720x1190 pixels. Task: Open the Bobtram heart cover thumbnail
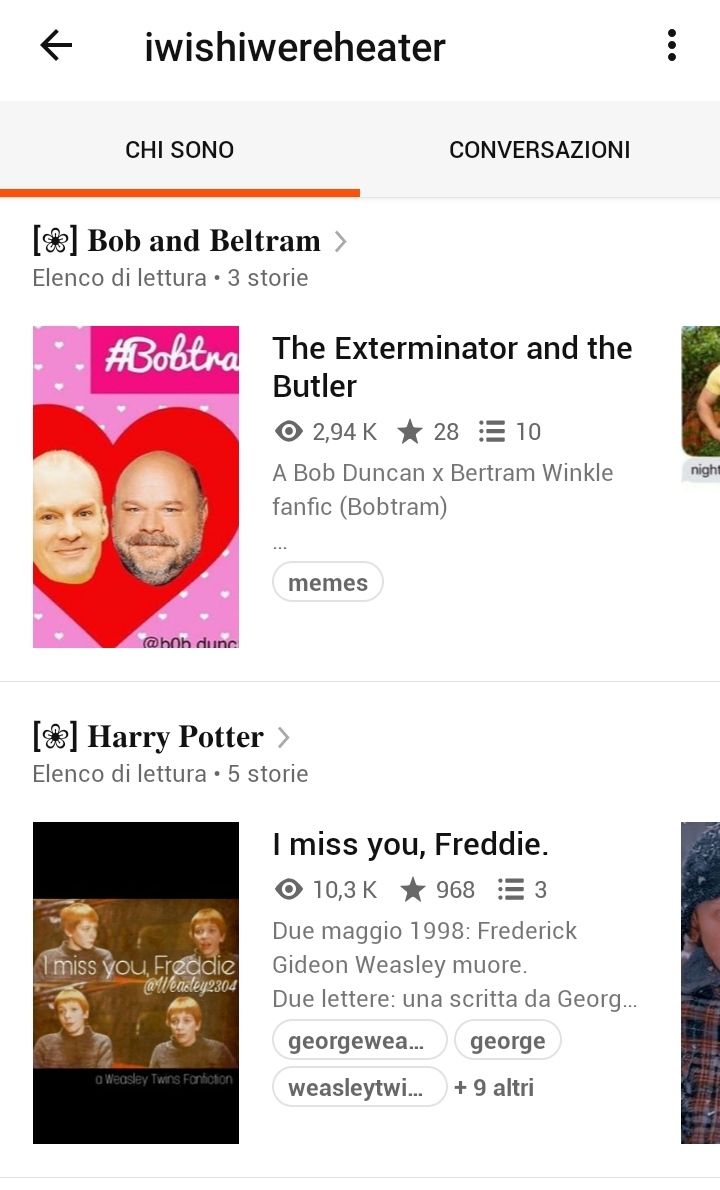[x=136, y=486]
